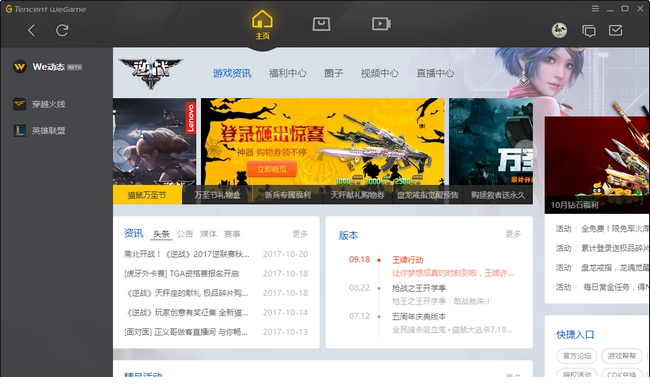This screenshot has height=392, width=650.
Task: Click the Tencent WeGame title logo
Action: pos(46,9)
